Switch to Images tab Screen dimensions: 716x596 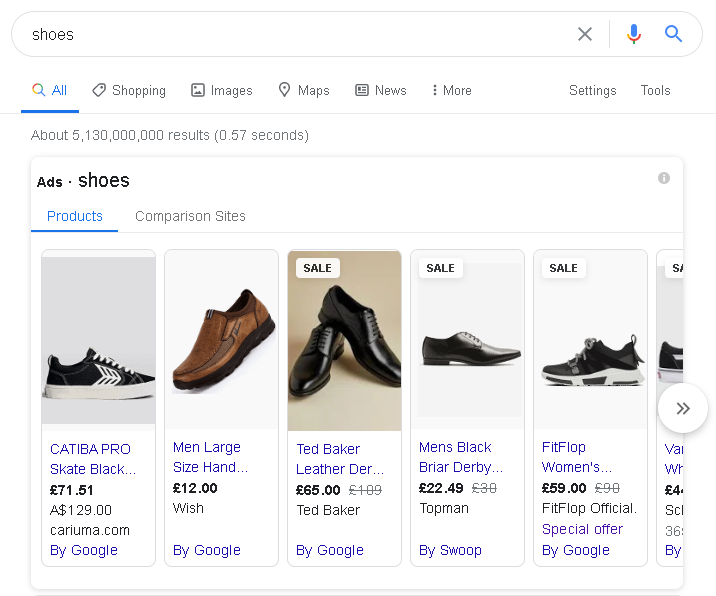coord(221,90)
